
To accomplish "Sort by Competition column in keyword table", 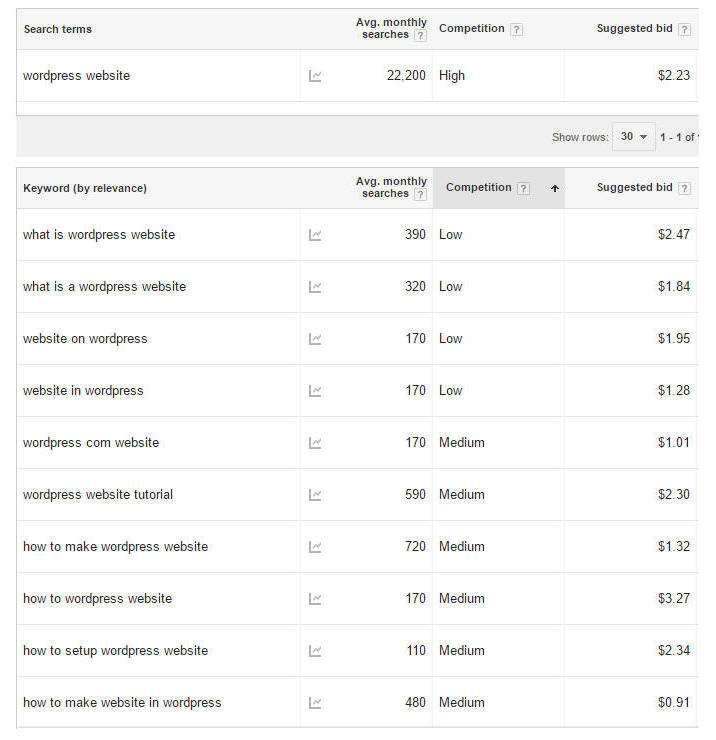I will 479,188.
